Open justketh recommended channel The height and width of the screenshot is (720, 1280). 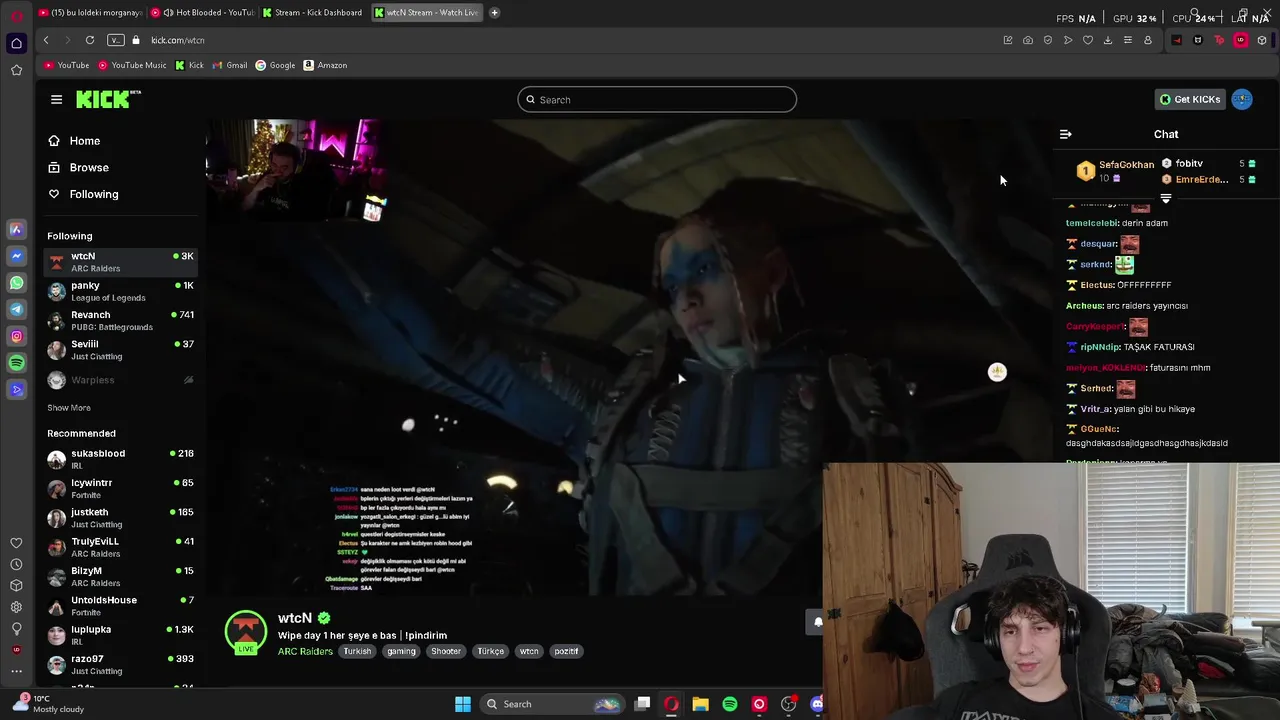(x=120, y=518)
